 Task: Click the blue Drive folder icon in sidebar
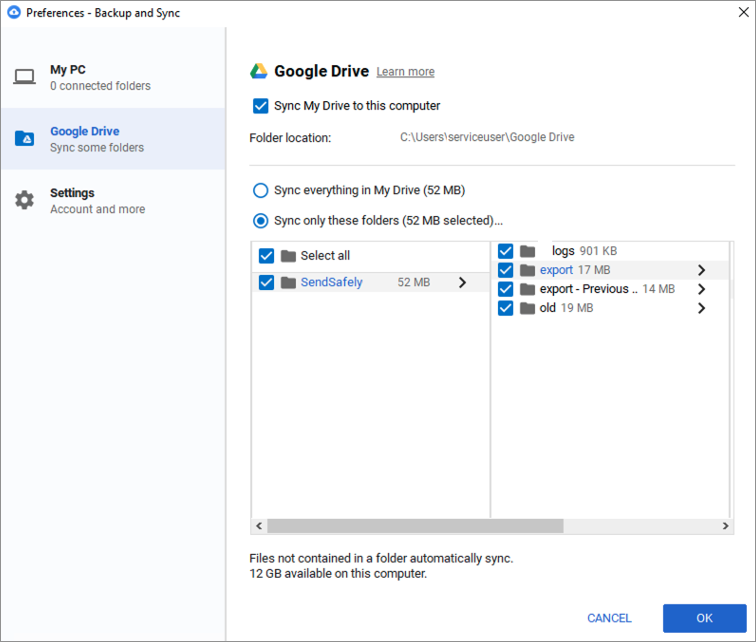[25, 138]
